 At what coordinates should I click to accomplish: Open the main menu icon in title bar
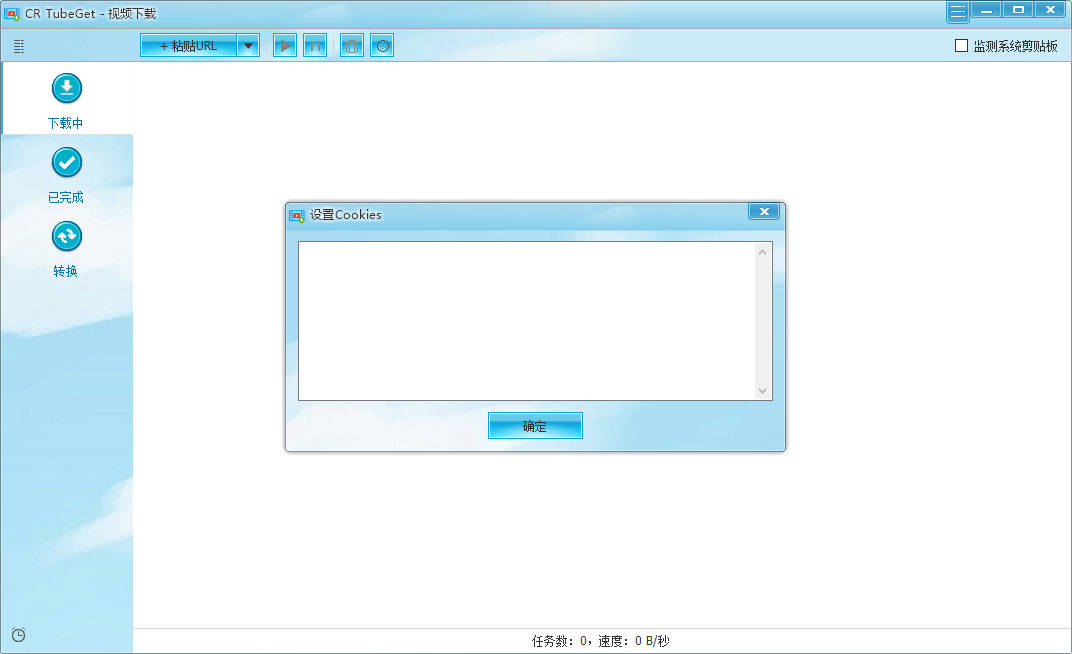coord(957,12)
